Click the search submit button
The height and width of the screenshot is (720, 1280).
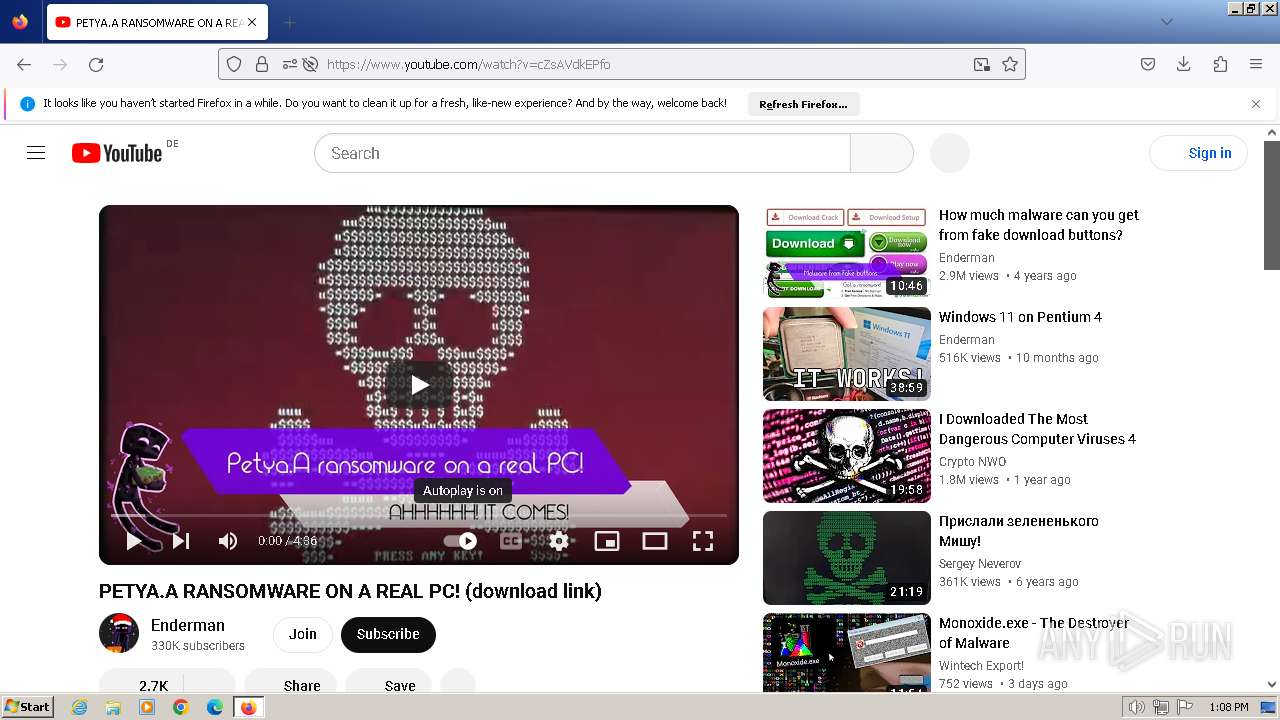[881, 153]
